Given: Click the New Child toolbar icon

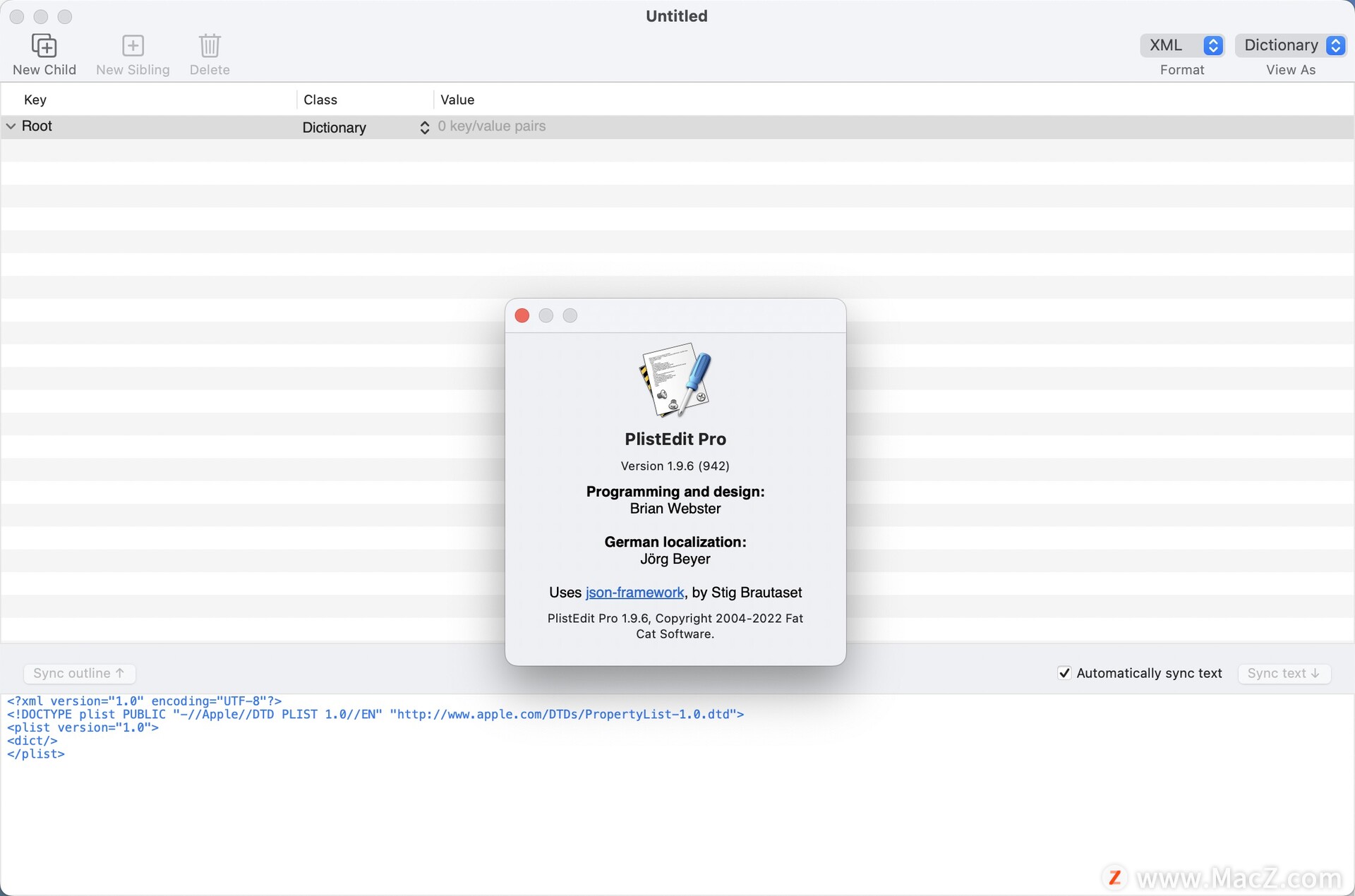Looking at the screenshot, I should (x=44, y=46).
